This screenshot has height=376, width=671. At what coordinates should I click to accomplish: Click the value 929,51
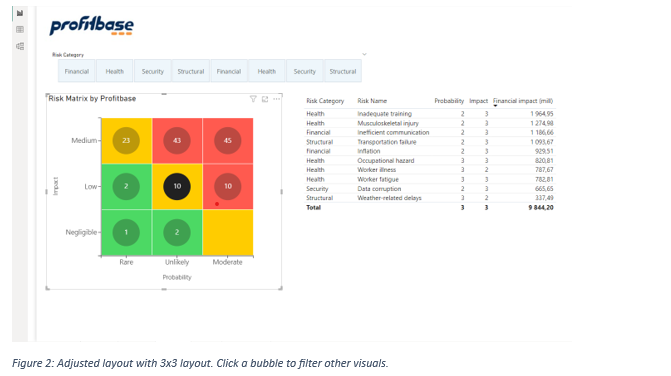[x=544, y=151]
